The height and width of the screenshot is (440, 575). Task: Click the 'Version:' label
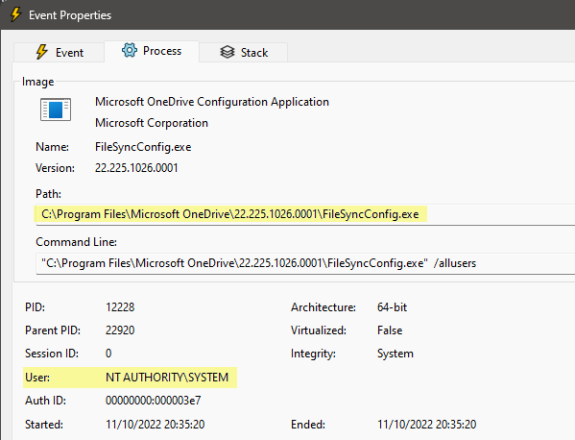coord(55,168)
